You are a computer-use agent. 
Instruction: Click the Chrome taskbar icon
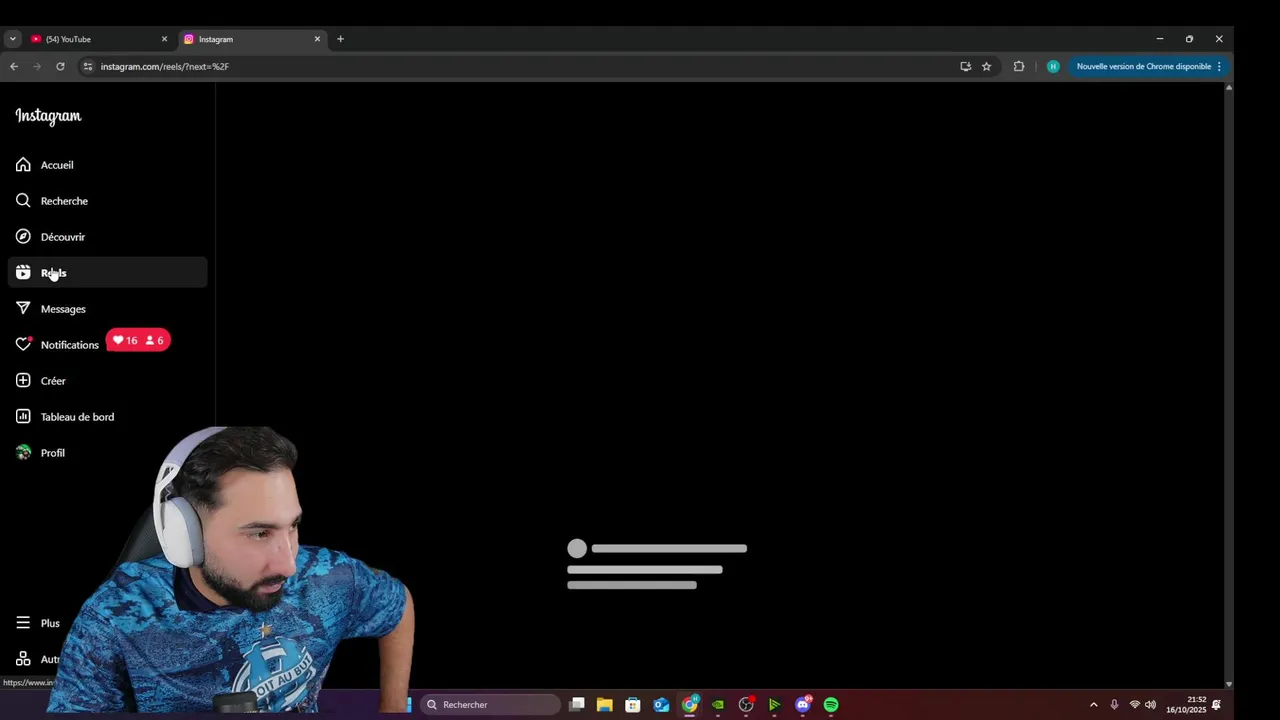point(690,705)
